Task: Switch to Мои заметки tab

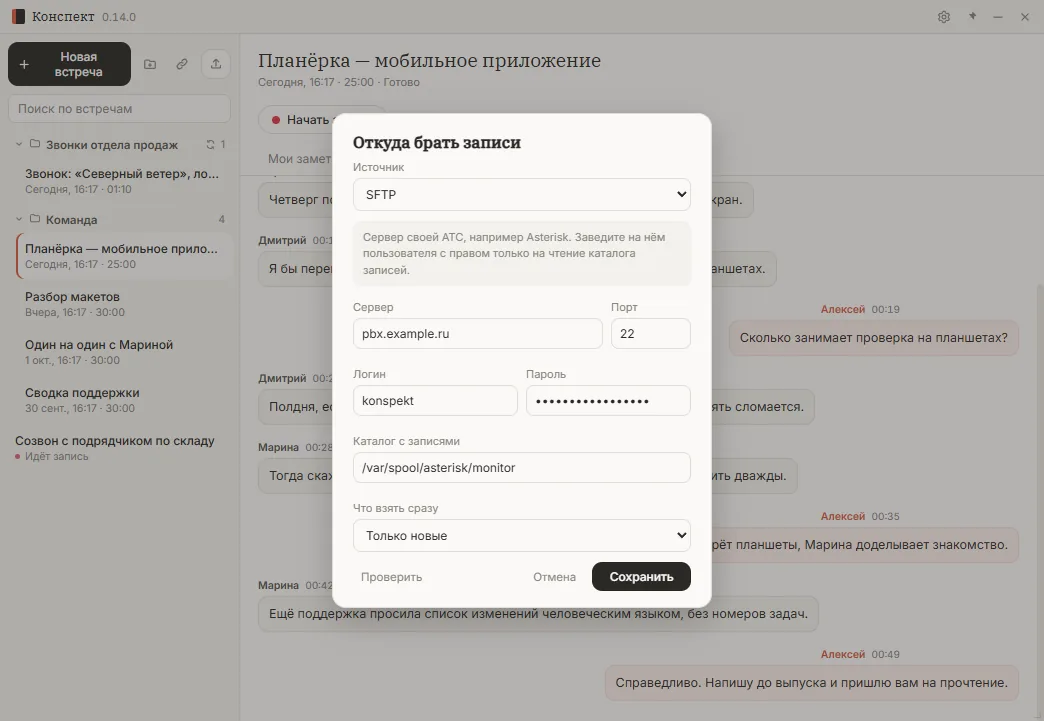Action: tap(299, 158)
